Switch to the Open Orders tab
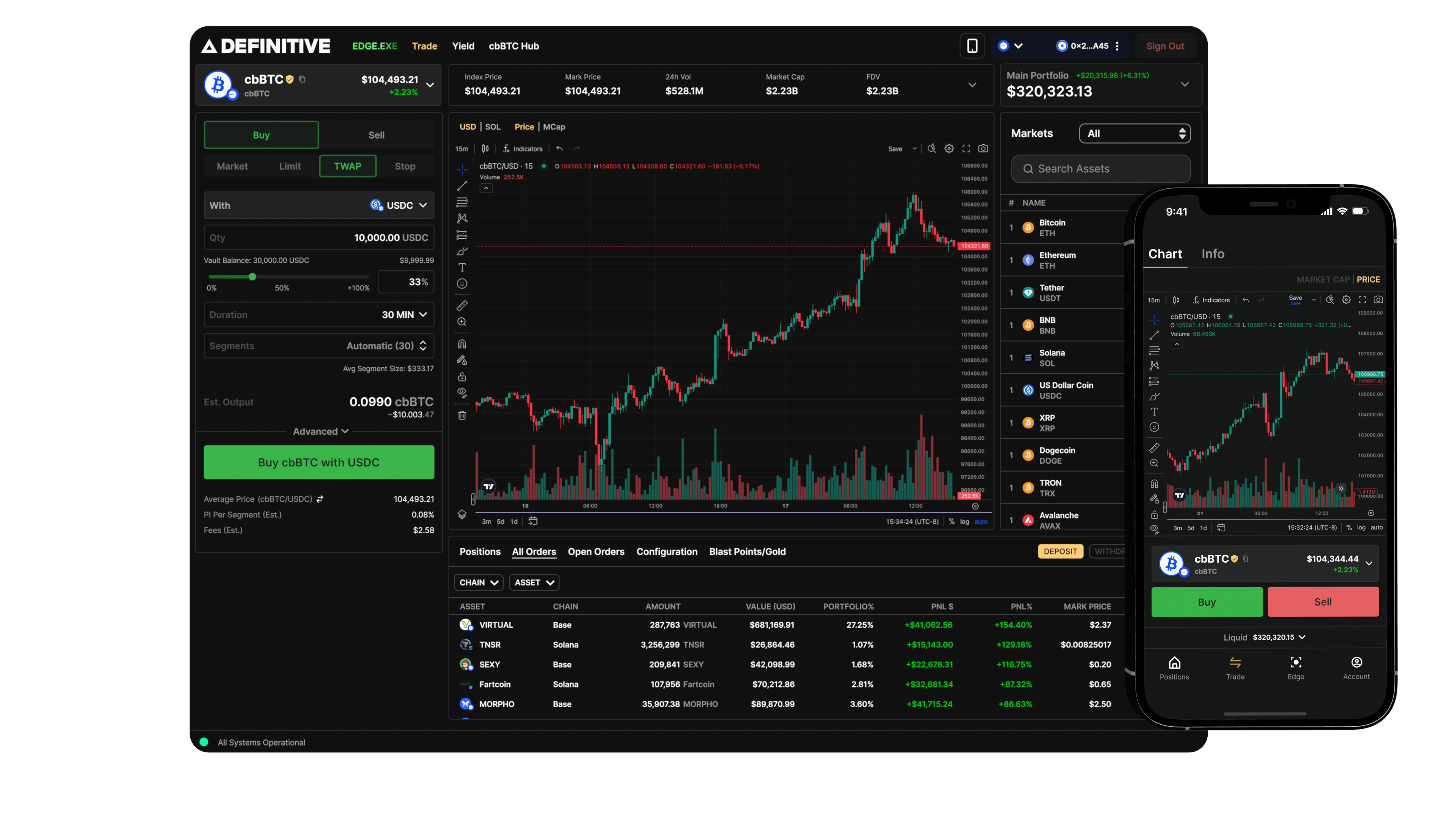1456x819 pixels. (x=596, y=552)
